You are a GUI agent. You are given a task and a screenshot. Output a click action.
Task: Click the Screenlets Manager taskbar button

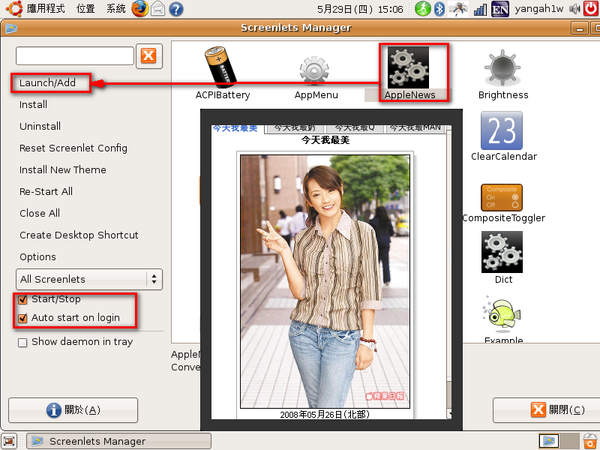click(x=119, y=441)
